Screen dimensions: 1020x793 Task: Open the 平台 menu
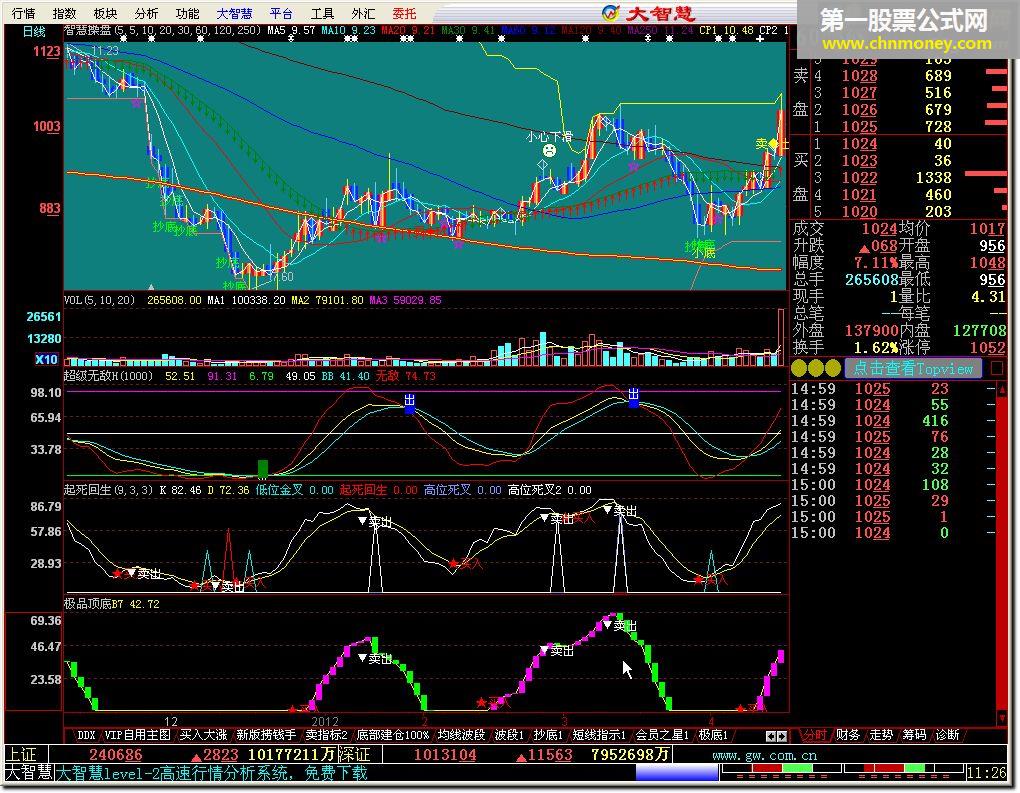281,13
